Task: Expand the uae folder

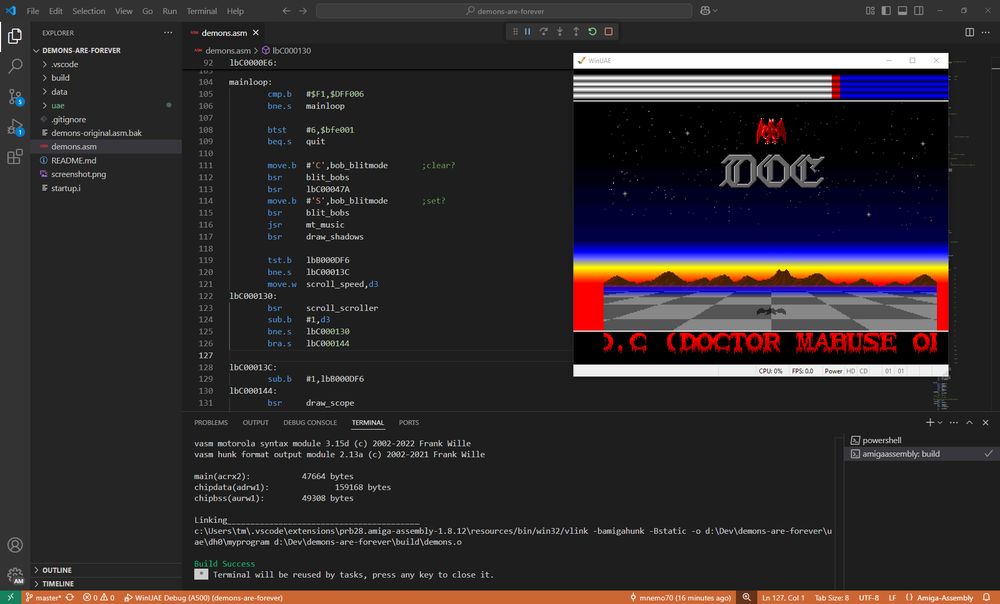Action: 57,106
